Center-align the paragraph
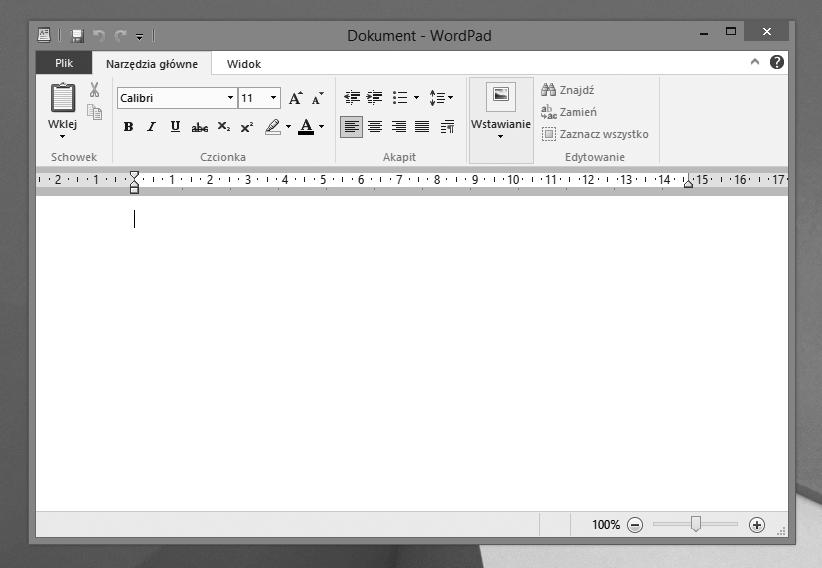 375,126
